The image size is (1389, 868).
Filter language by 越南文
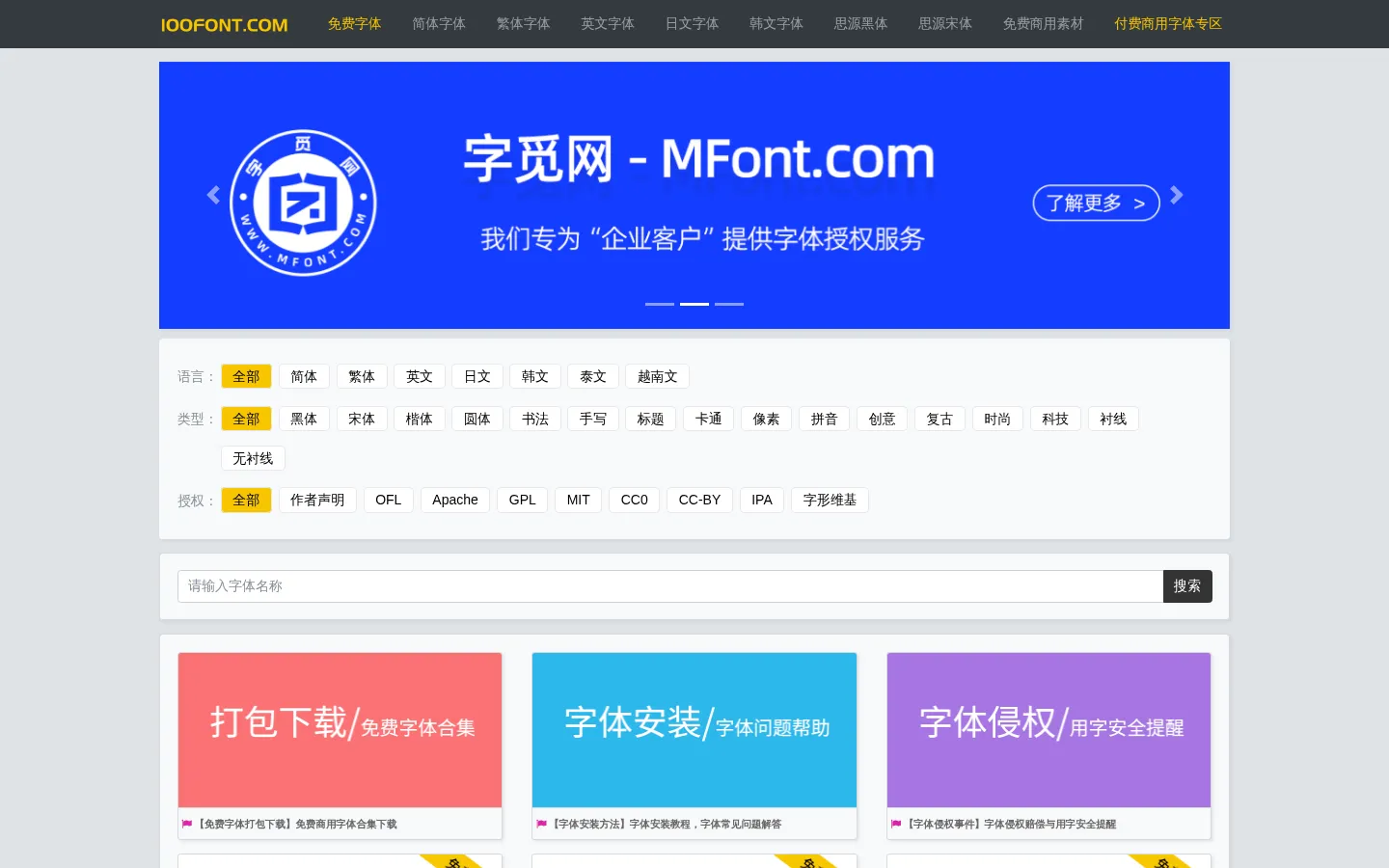658,376
